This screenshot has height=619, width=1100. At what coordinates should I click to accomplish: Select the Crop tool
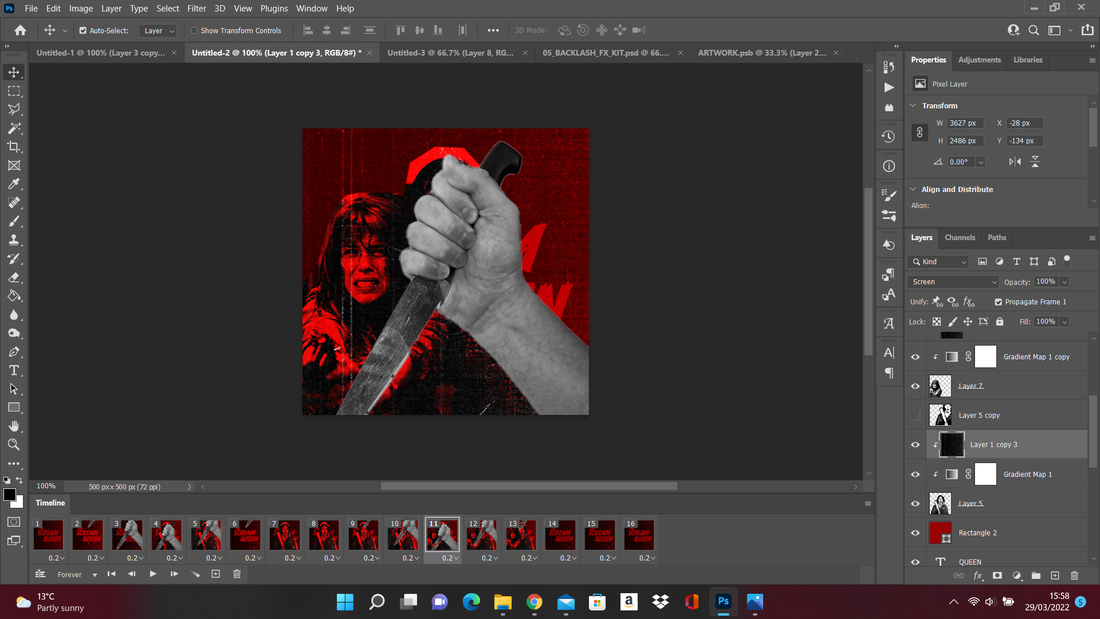point(14,147)
